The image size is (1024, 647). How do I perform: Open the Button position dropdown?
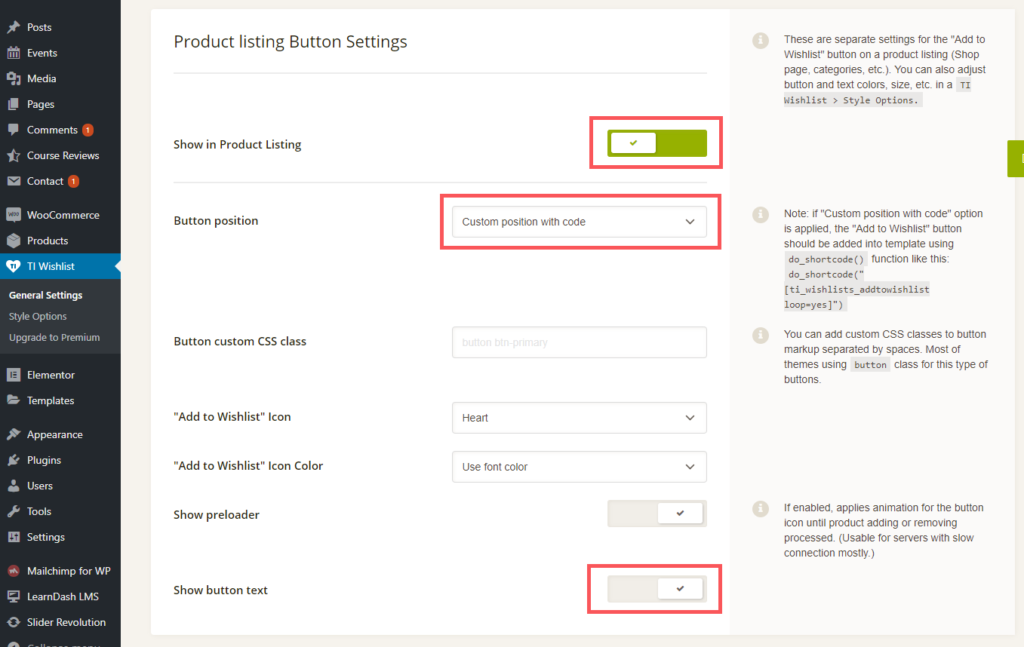(579, 222)
